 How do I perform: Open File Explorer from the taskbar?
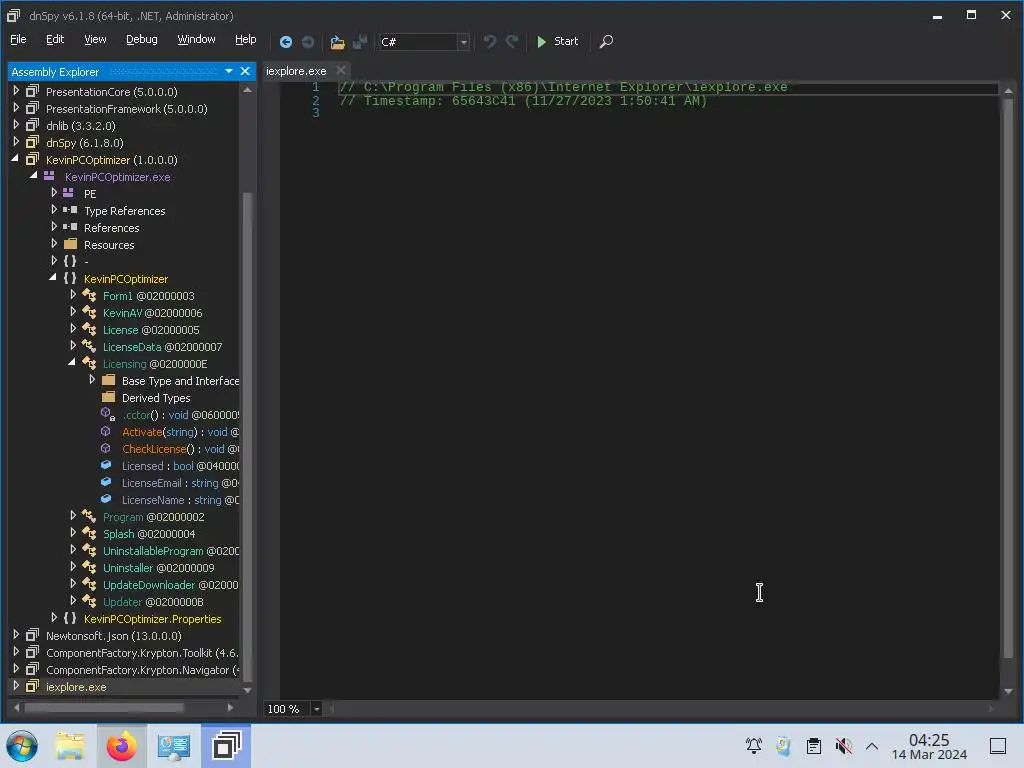(71, 746)
